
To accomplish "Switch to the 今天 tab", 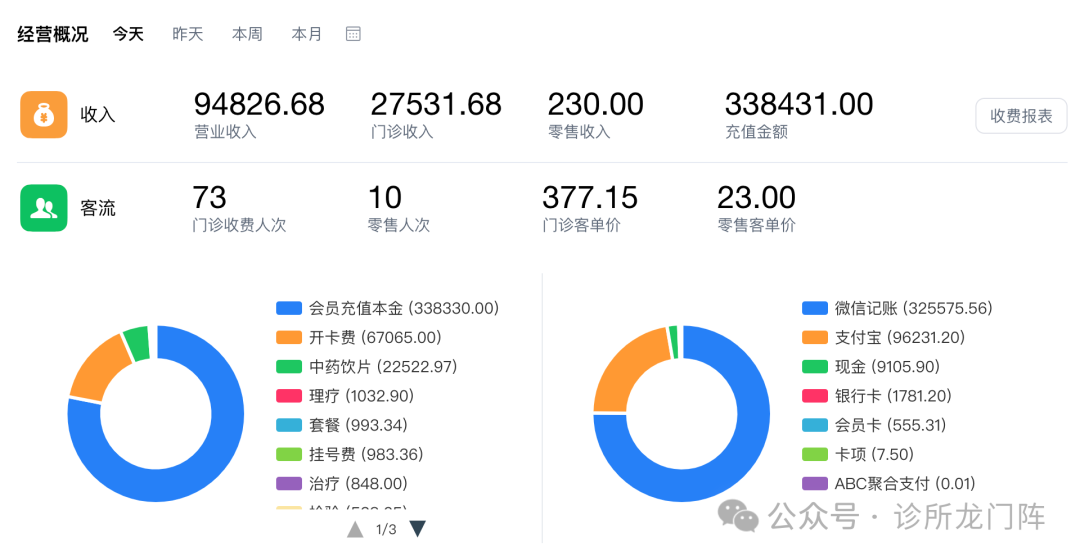I will tap(128, 34).
